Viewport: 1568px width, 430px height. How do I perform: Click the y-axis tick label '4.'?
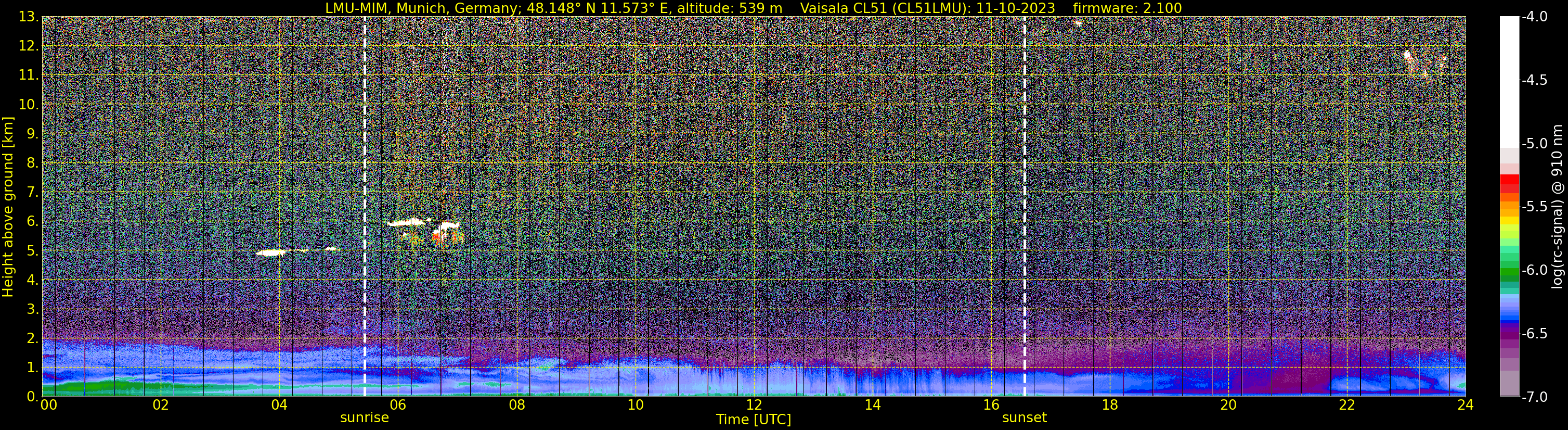coord(33,280)
